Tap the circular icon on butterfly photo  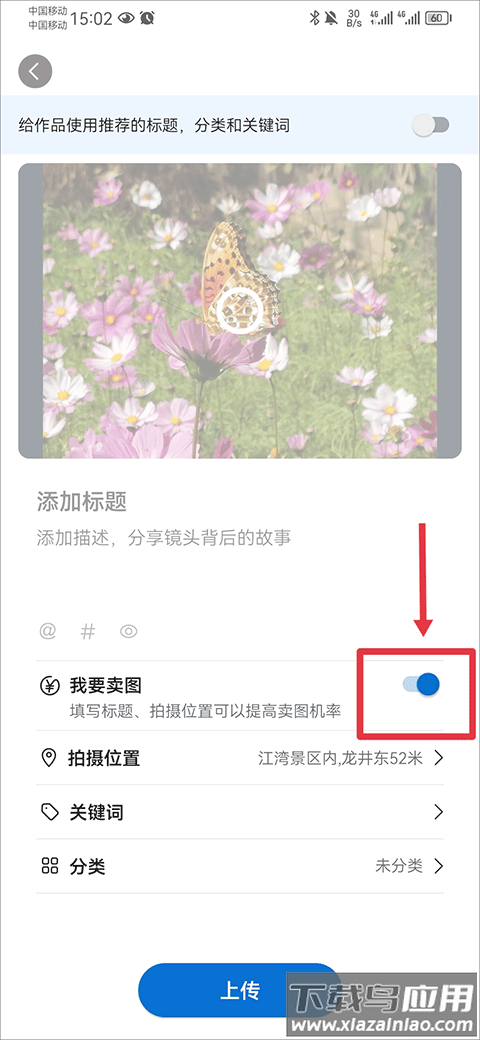[x=239, y=310]
